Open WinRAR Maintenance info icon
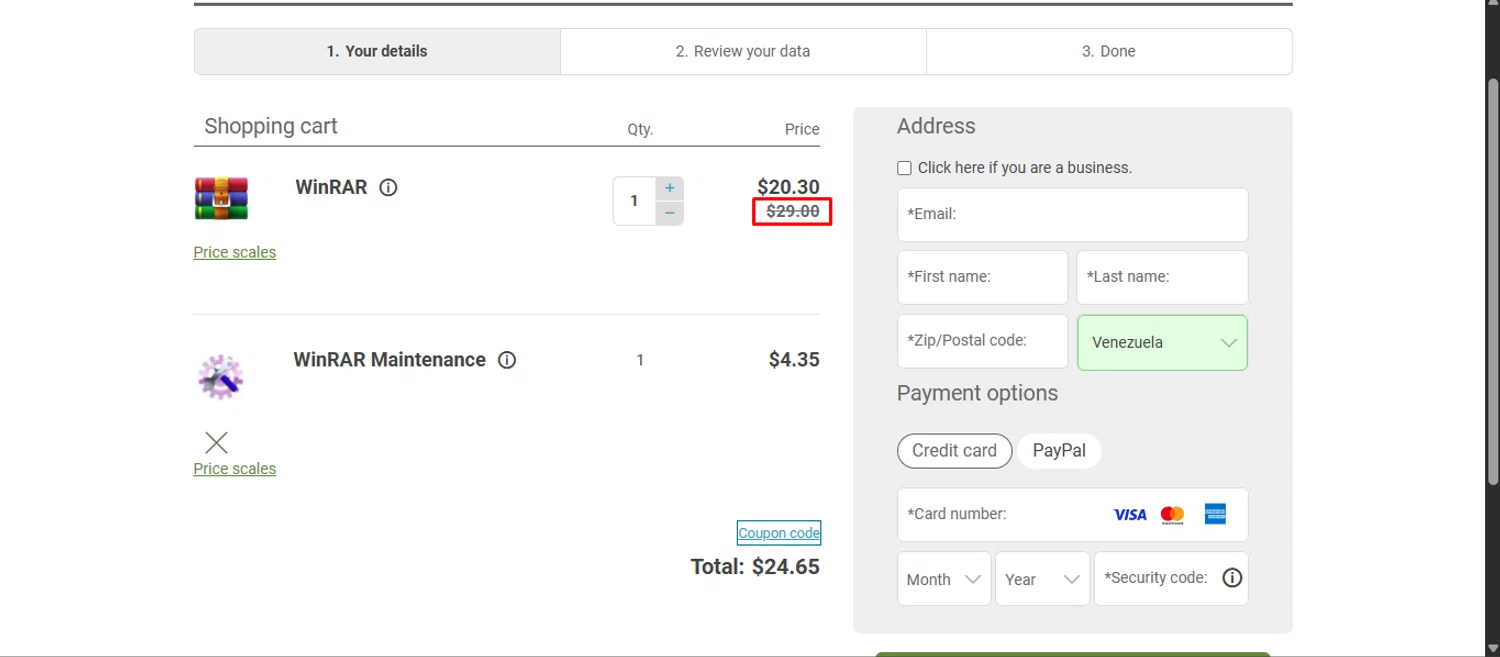Viewport: 1500px width, 657px height. (x=507, y=360)
